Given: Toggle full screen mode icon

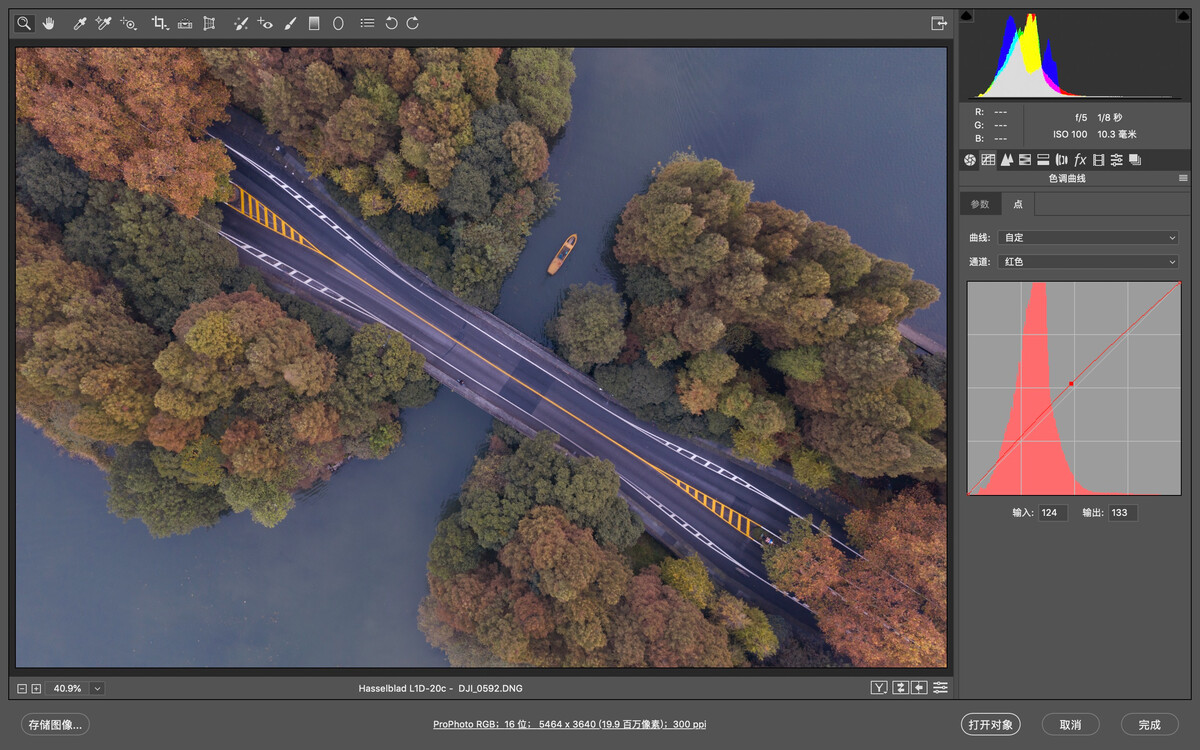Looking at the screenshot, I should 939,23.
